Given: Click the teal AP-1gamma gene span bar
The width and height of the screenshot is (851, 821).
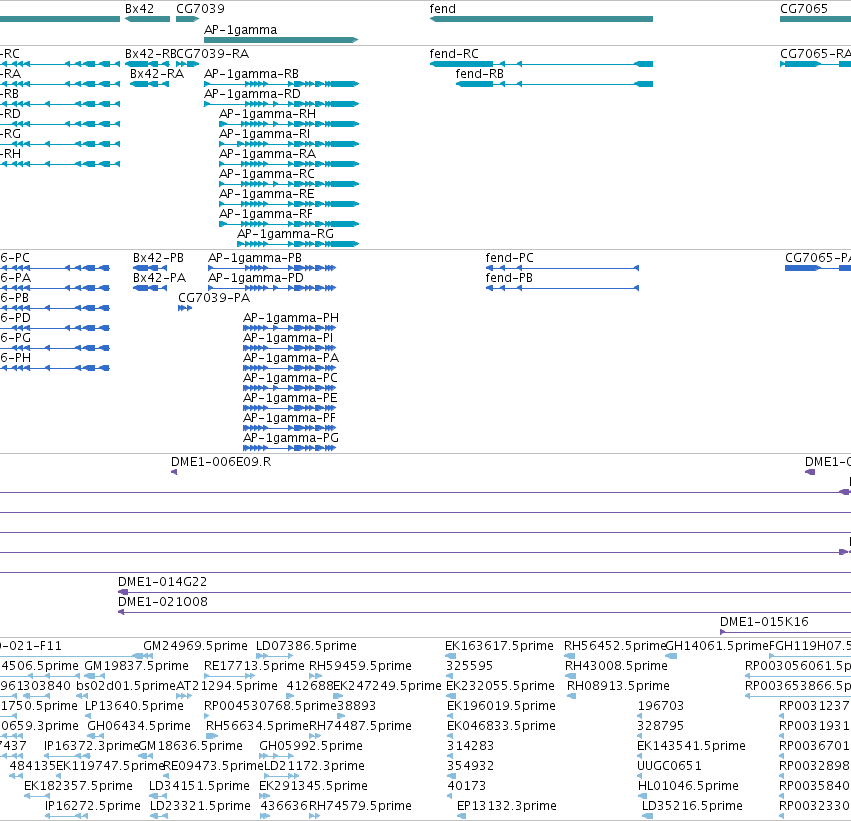Looking at the screenshot, I should tap(281, 40).
